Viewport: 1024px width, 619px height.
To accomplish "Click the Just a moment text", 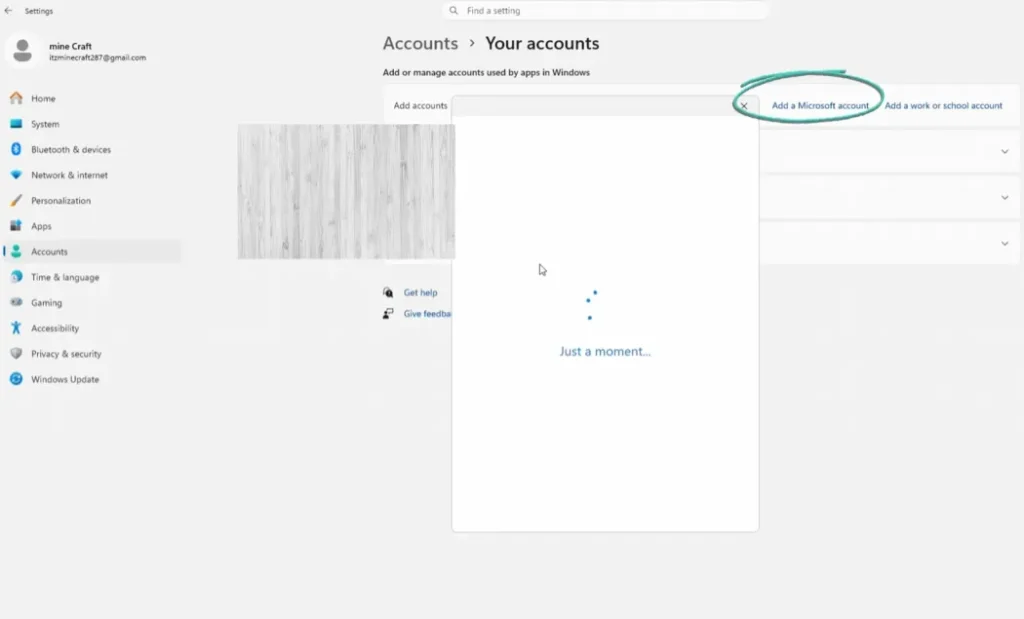I will click(x=605, y=351).
